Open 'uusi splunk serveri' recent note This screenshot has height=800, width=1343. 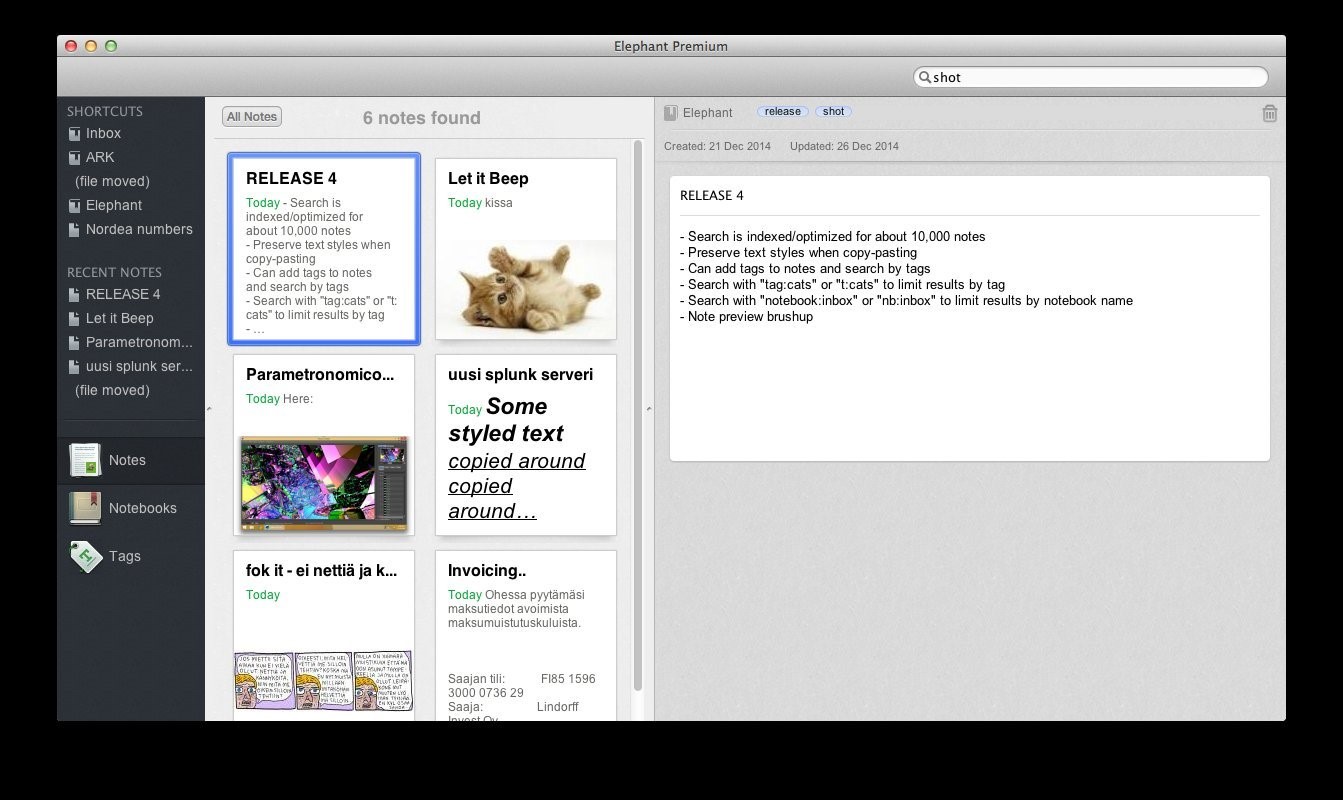click(x=138, y=366)
